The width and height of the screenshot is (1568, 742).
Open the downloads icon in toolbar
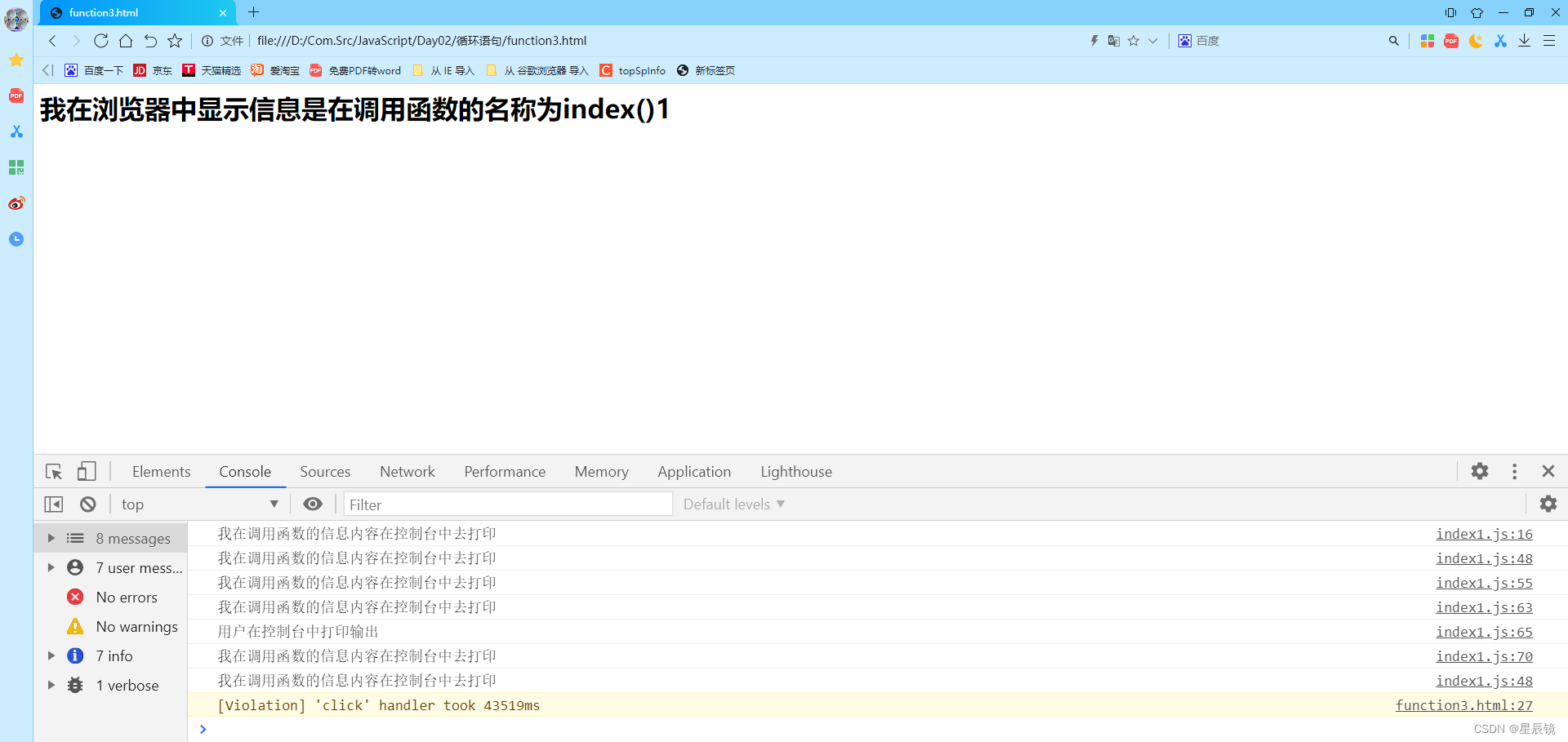[x=1525, y=41]
